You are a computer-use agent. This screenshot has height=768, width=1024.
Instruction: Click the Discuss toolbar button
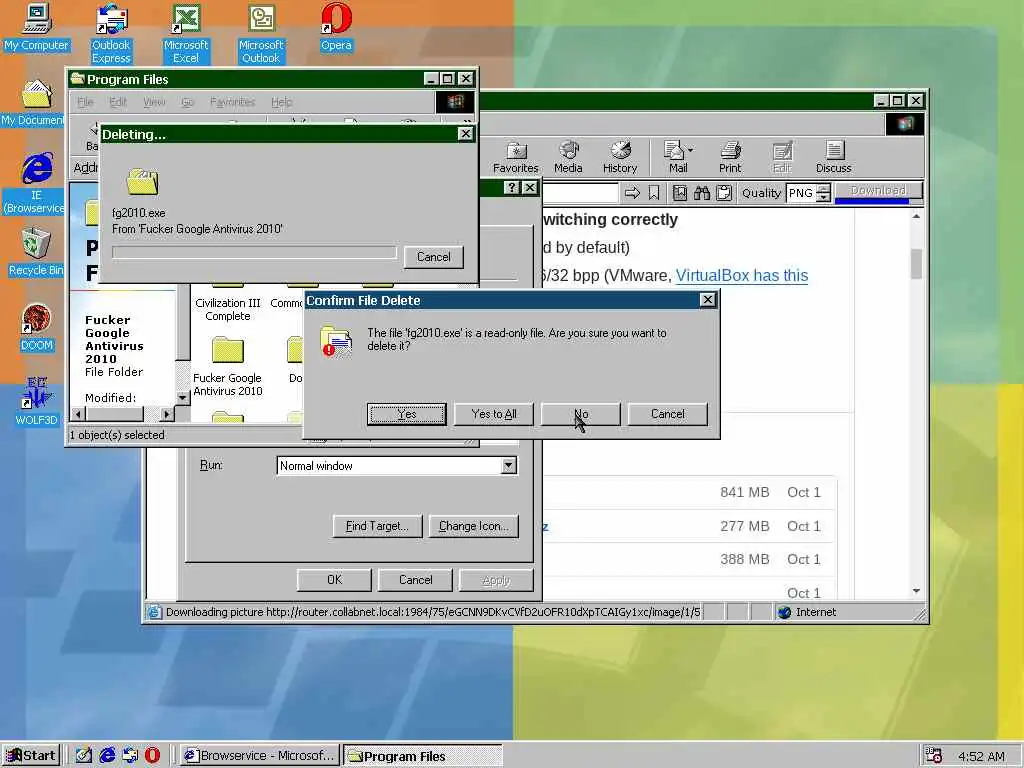point(833,157)
